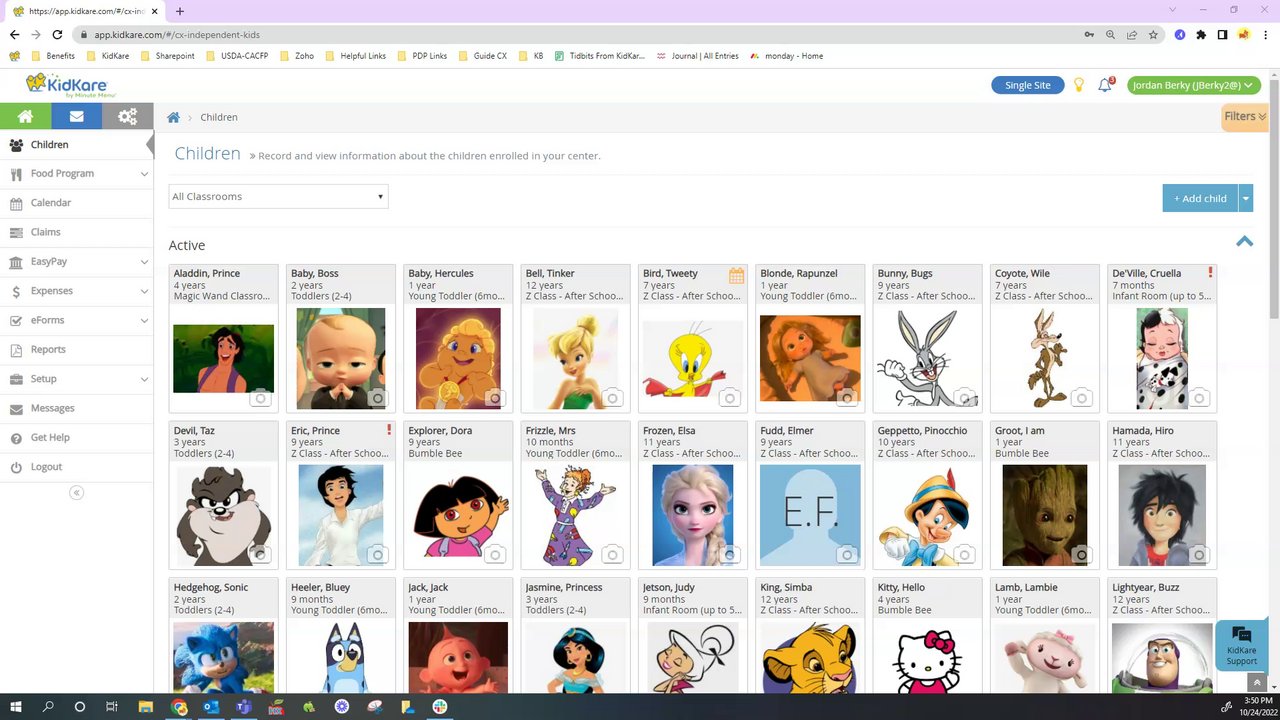This screenshot has width=1280, height=720.
Task: Open the blue envelope messages tab
Action: tap(76, 116)
